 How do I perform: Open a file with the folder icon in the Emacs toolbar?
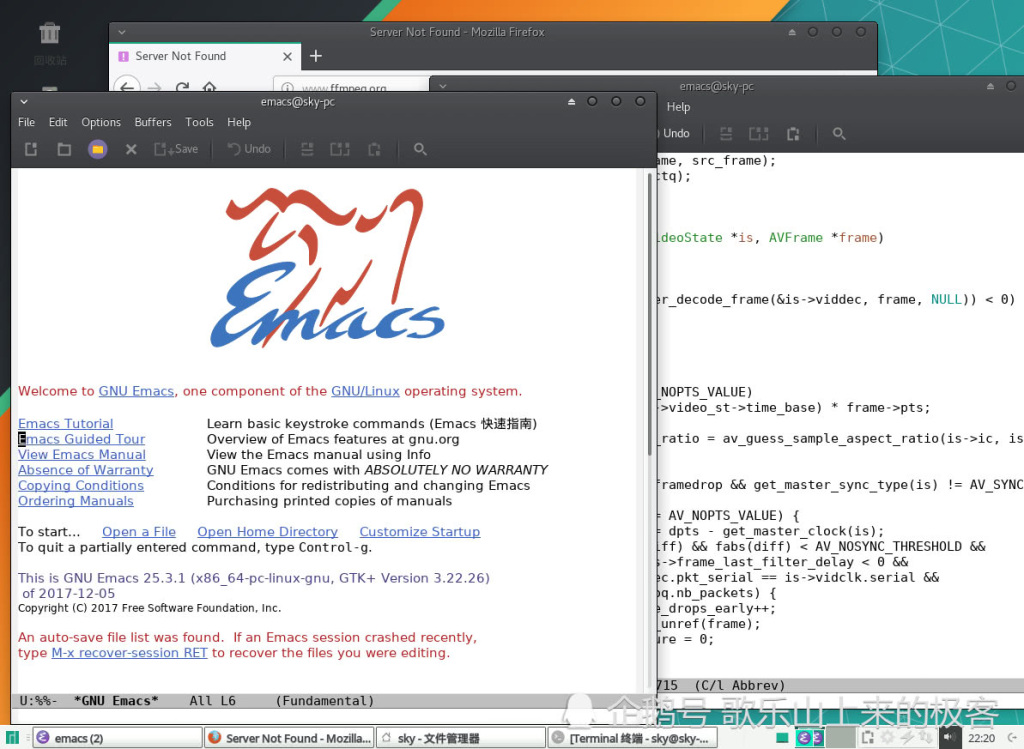pos(64,150)
